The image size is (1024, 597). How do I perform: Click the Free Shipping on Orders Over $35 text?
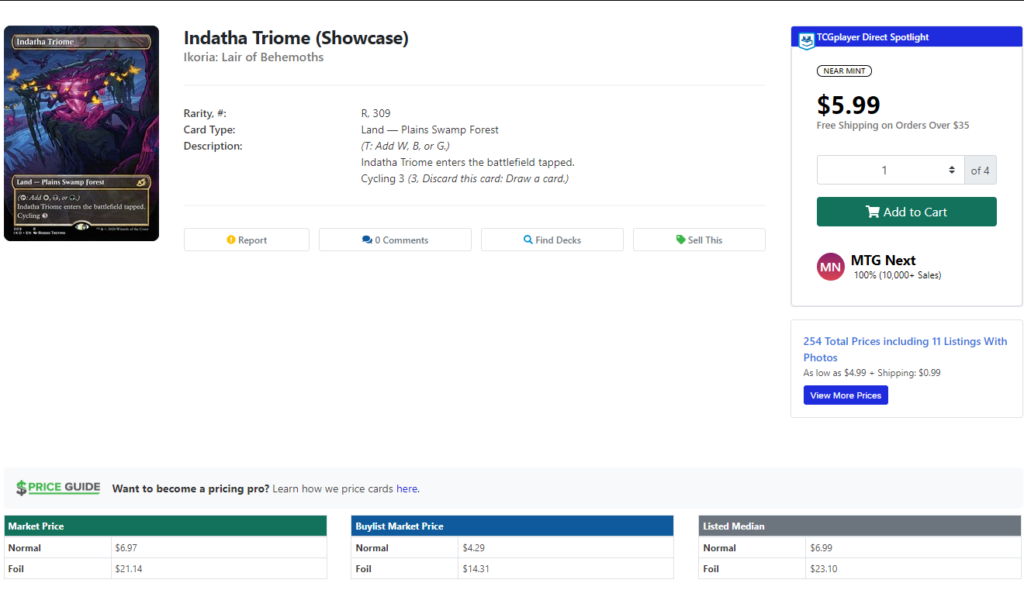893,125
